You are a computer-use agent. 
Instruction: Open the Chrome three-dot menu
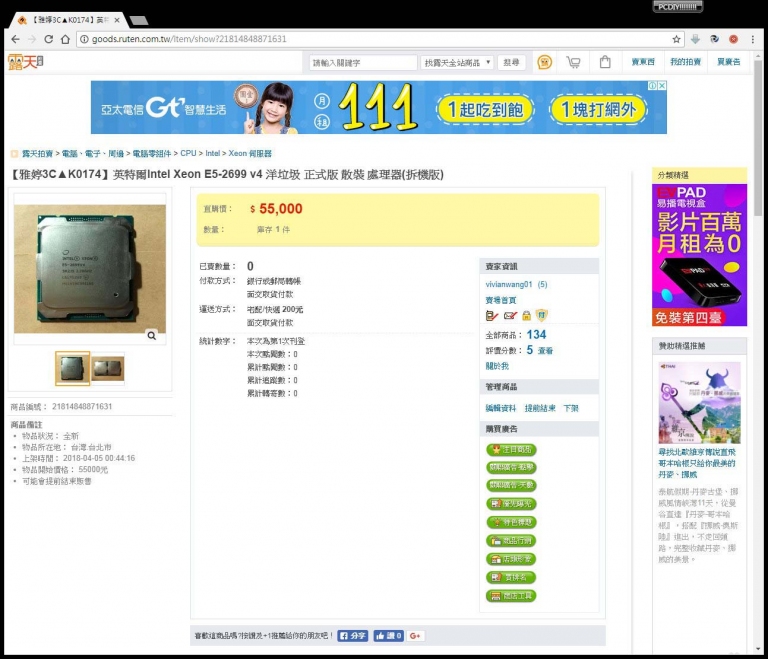[x=753, y=39]
